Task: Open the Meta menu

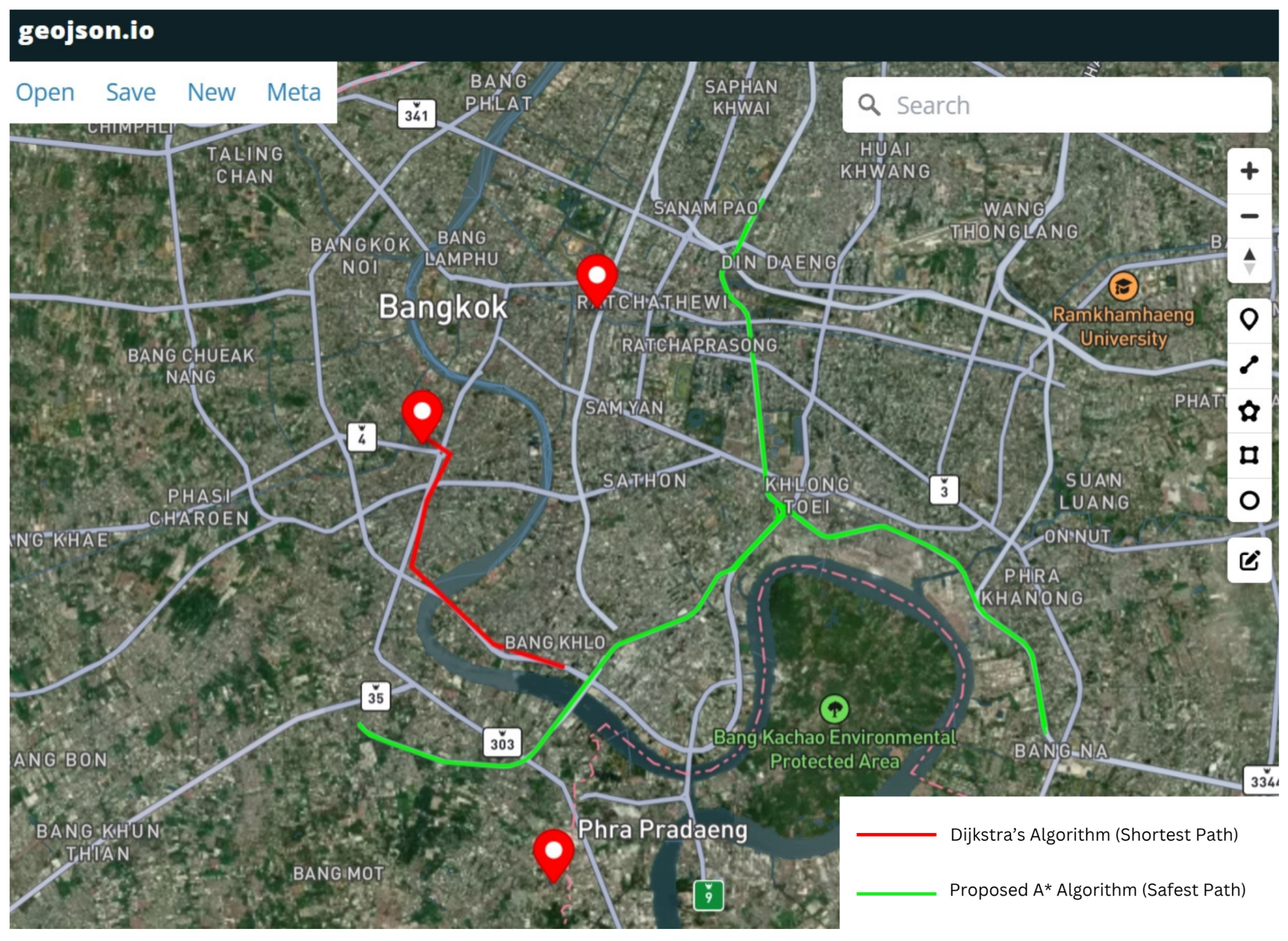Action: (x=294, y=92)
